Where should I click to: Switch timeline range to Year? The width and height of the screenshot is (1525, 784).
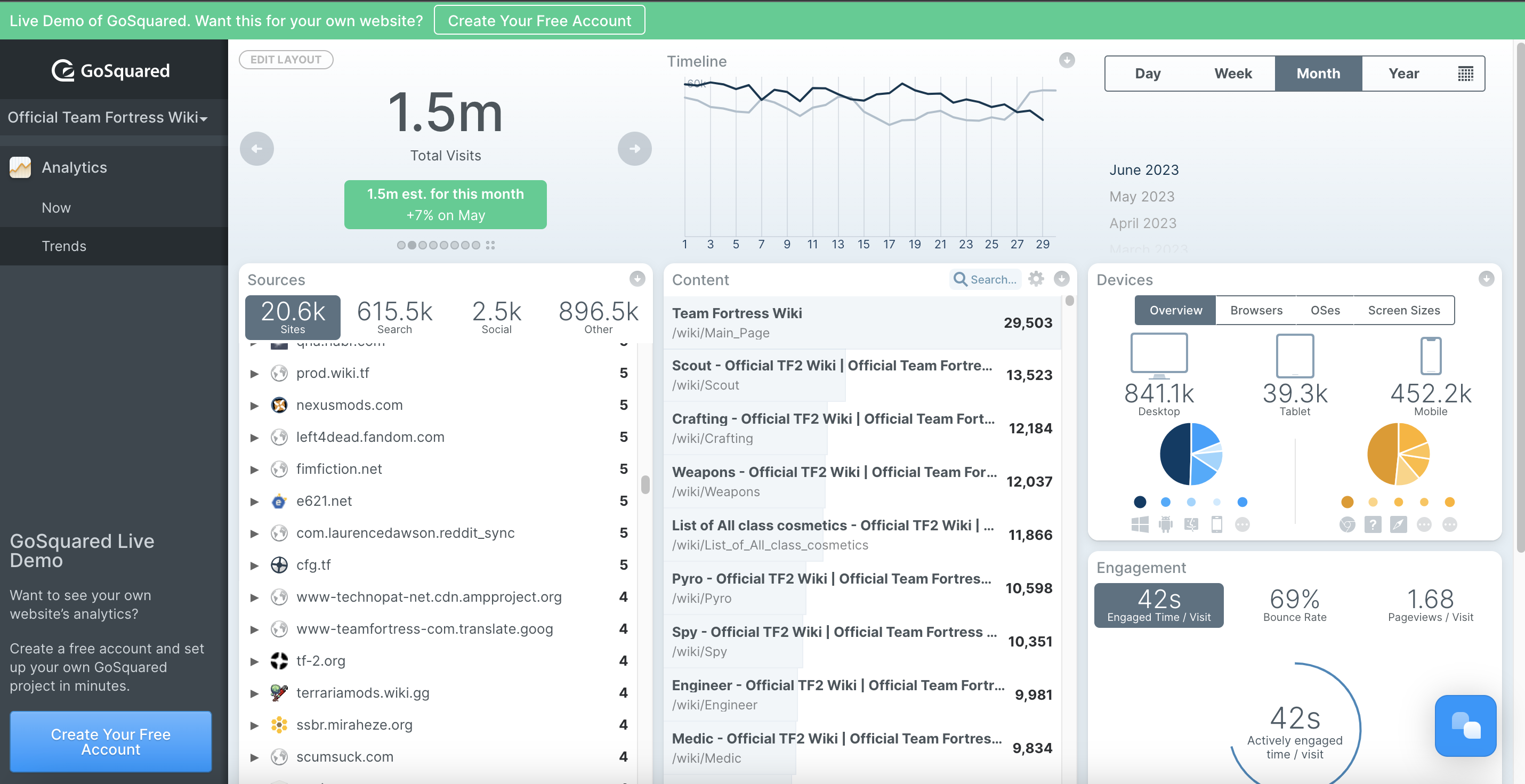1403,74
